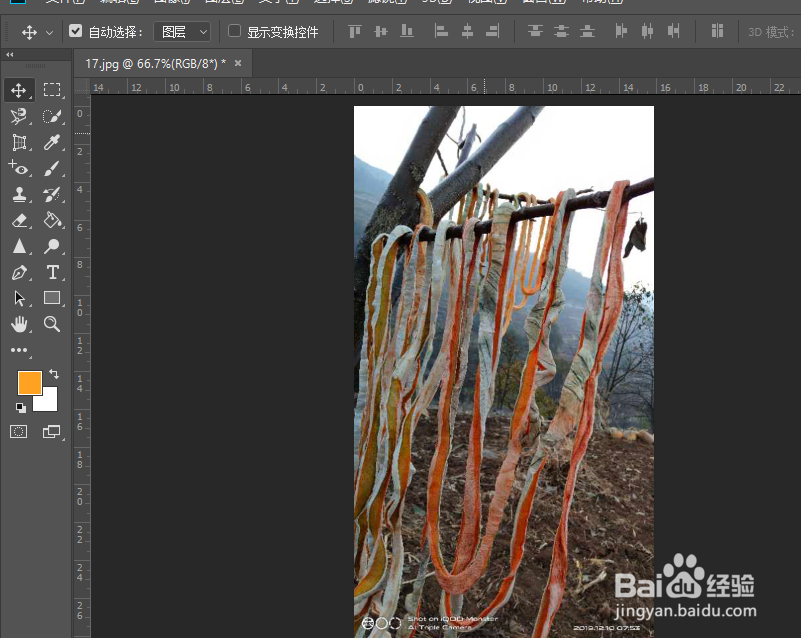Distribute left edges of layers
This screenshot has width=801, height=638.
coord(621,32)
